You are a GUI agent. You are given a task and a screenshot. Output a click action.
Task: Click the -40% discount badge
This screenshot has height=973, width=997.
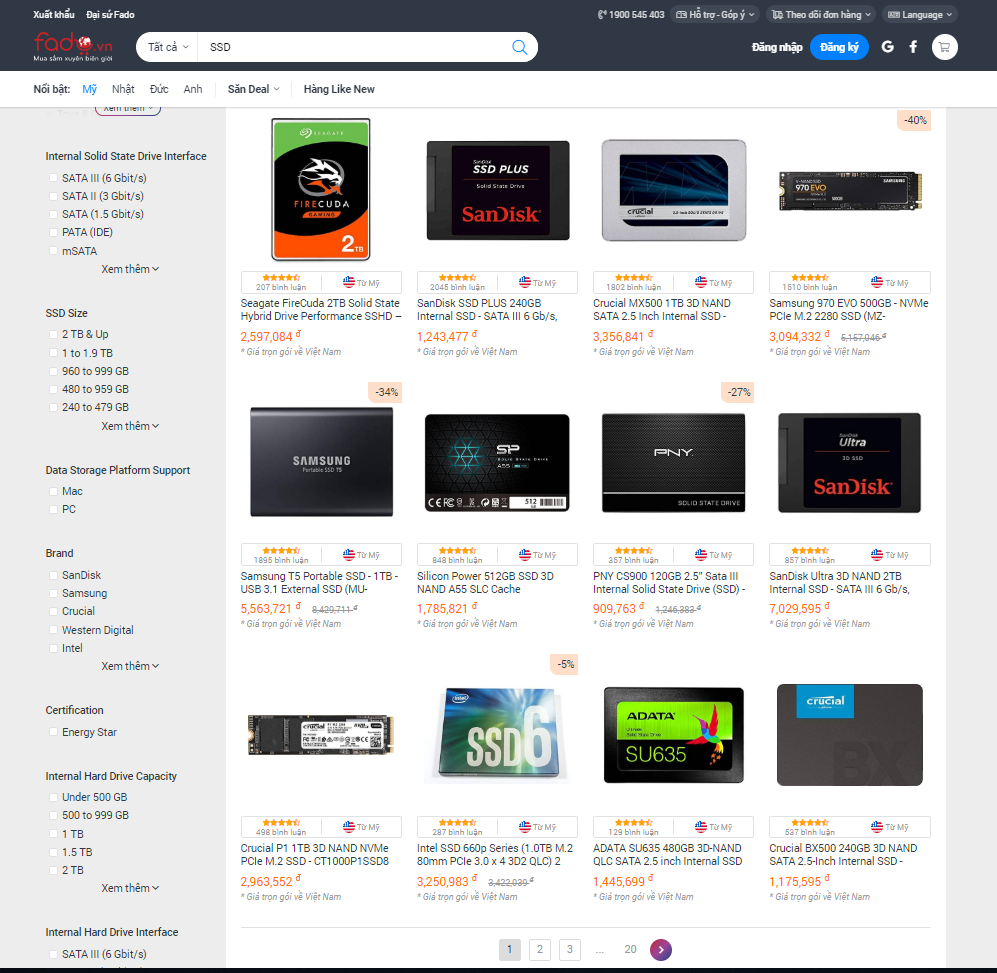pos(914,120)
